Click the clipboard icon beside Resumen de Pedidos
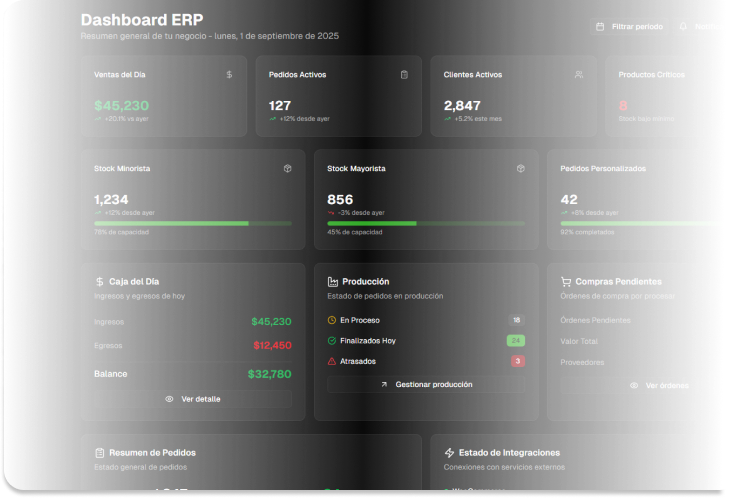The width and height of the screenshot is (743, 498). point(100,453)
